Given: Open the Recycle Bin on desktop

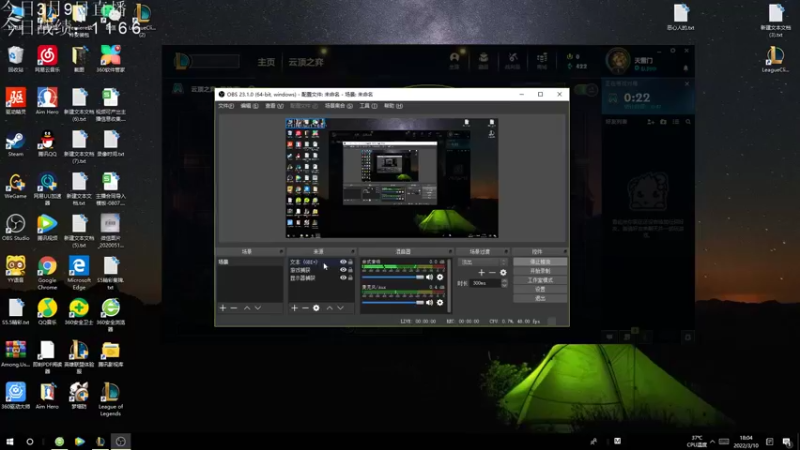Looking at the screenshot, I should tap(15, 59).
